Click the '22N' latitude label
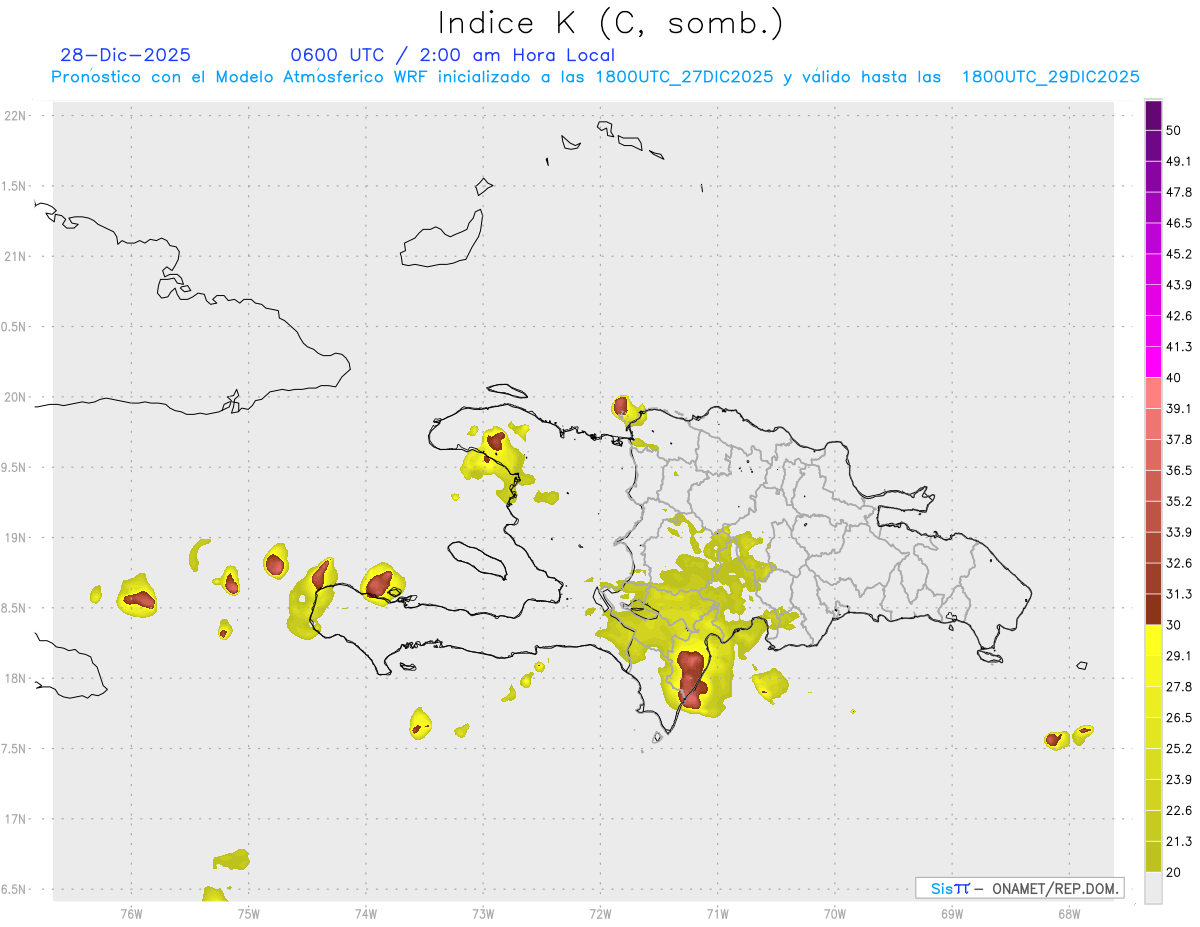This screenshot has width=1200, height=927. click(16, 115)
